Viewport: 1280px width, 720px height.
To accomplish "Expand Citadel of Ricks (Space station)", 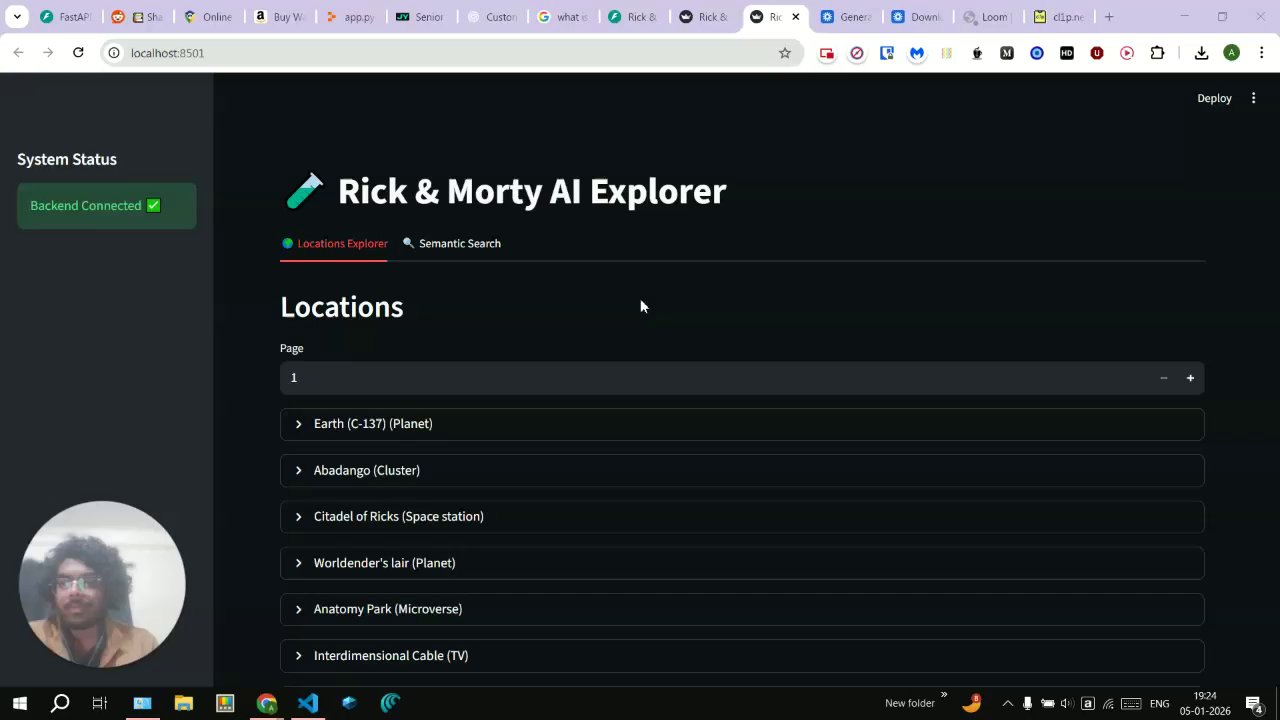I will point(742,517).
